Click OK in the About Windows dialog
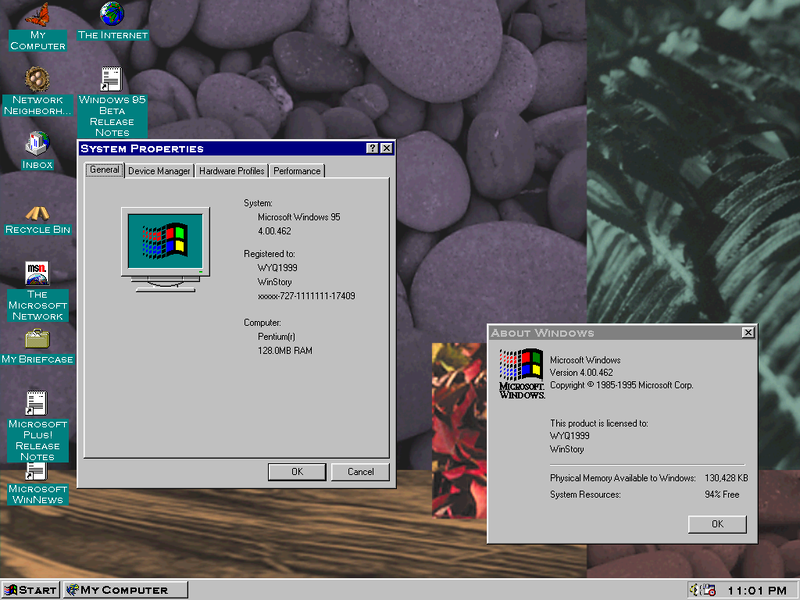This screenshot has width=800, height=600. pyautogui.click(x=716, y=524)
